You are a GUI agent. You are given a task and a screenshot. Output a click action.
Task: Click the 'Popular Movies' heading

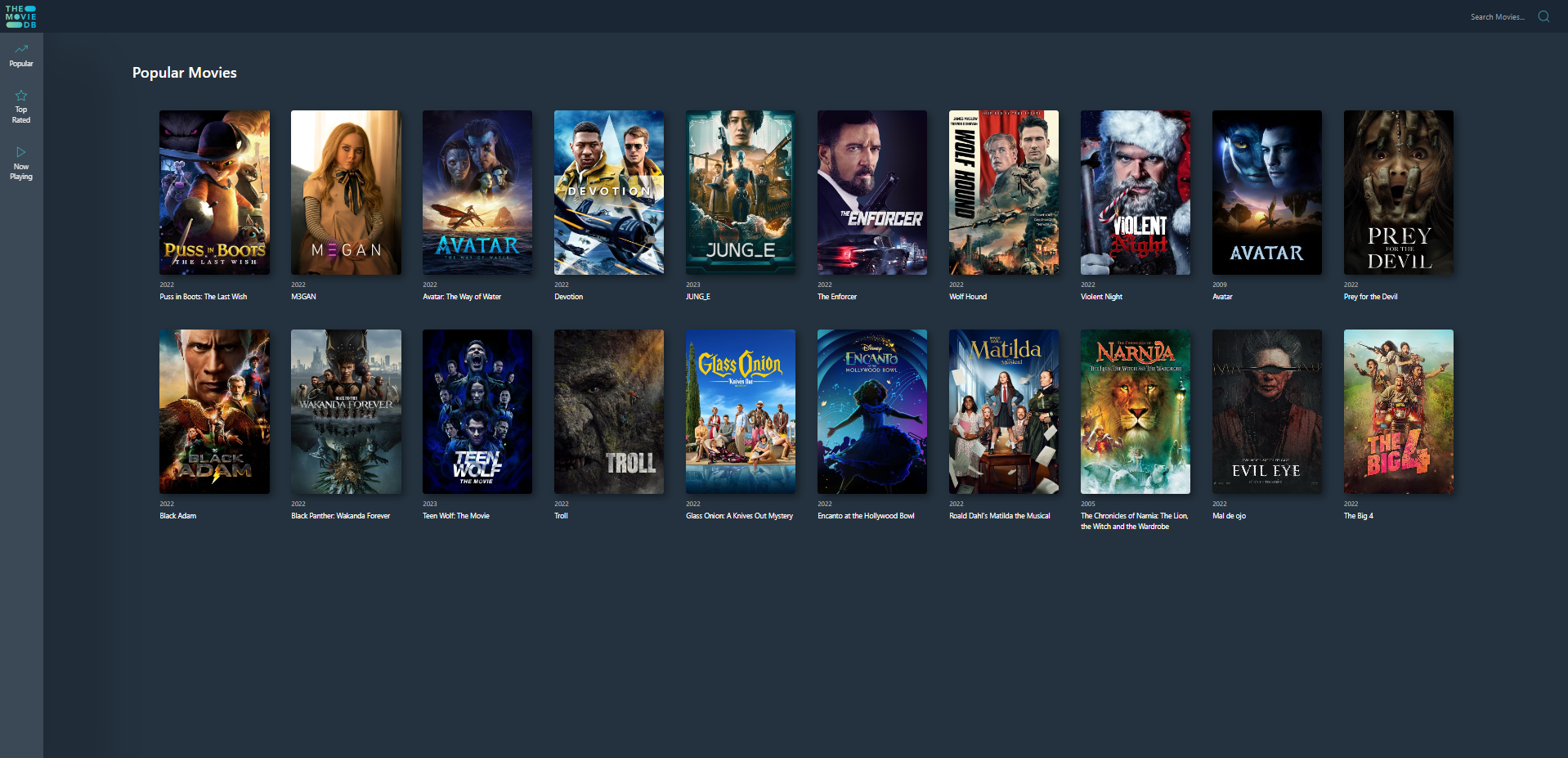point(185,73)
